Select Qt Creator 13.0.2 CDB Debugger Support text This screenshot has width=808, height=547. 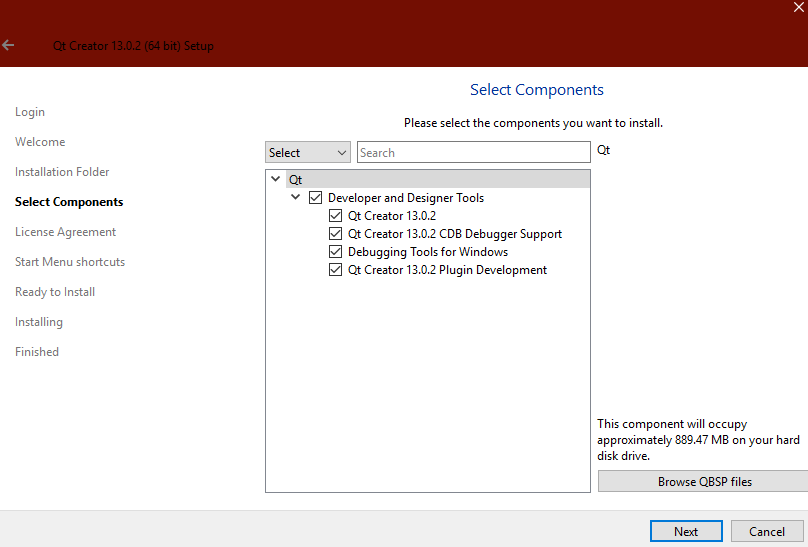tap(454, 234)
